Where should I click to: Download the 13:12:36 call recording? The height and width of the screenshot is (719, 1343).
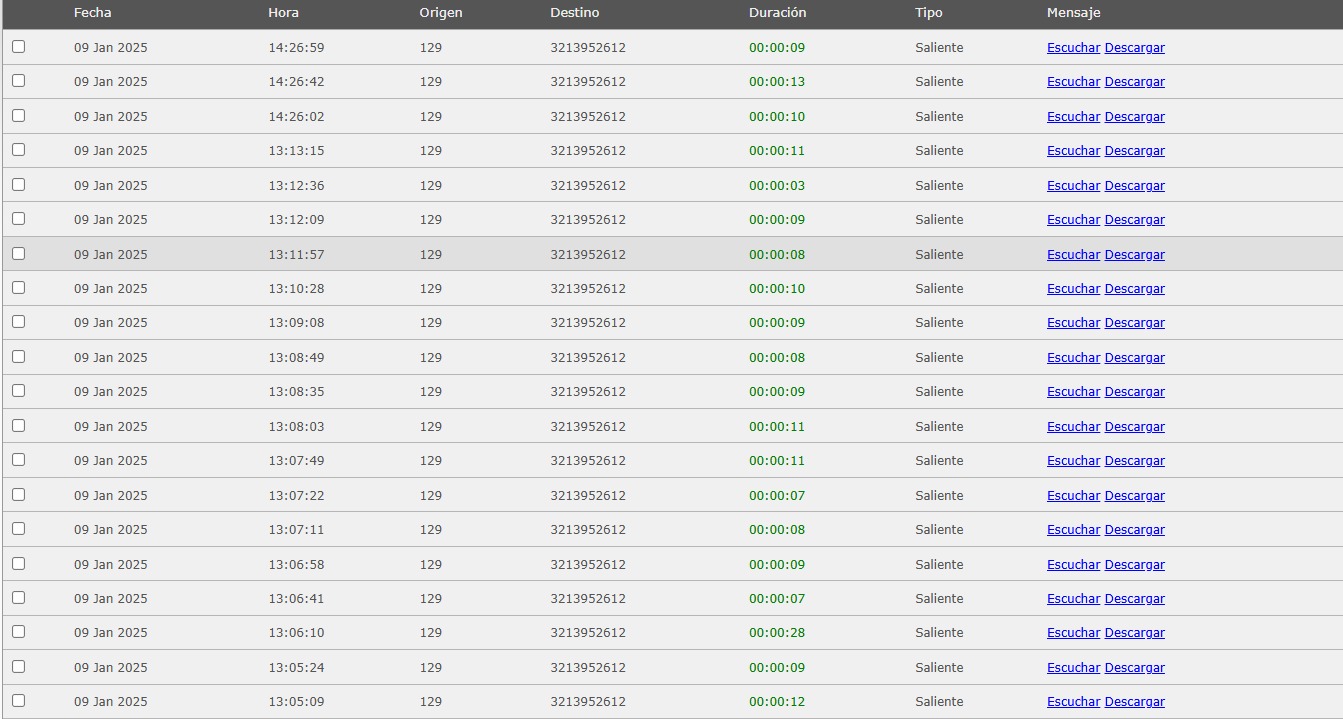(1134, 186)
